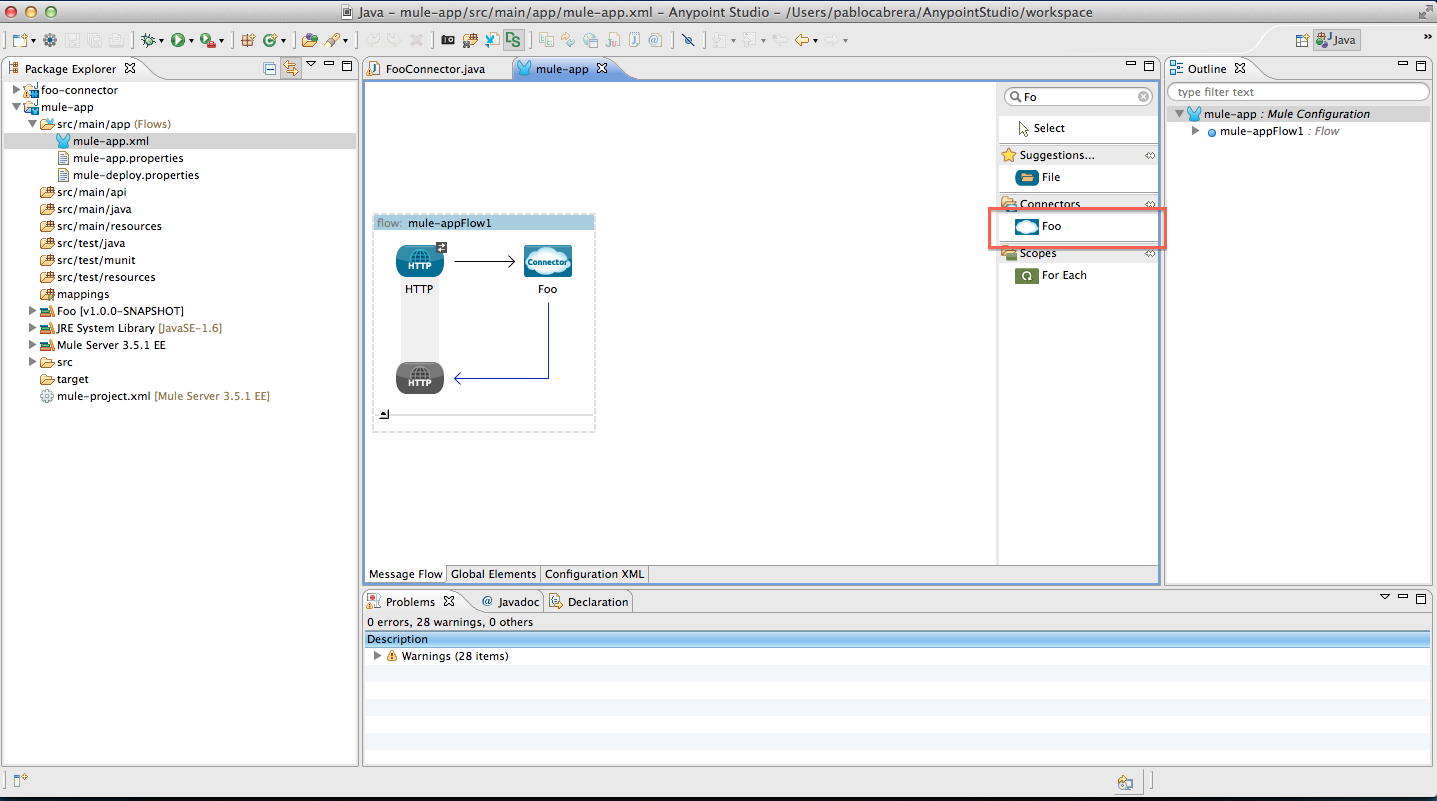Pick the File item under Suggestions
Screen dimensions: 1437x801
[1050, 177]
